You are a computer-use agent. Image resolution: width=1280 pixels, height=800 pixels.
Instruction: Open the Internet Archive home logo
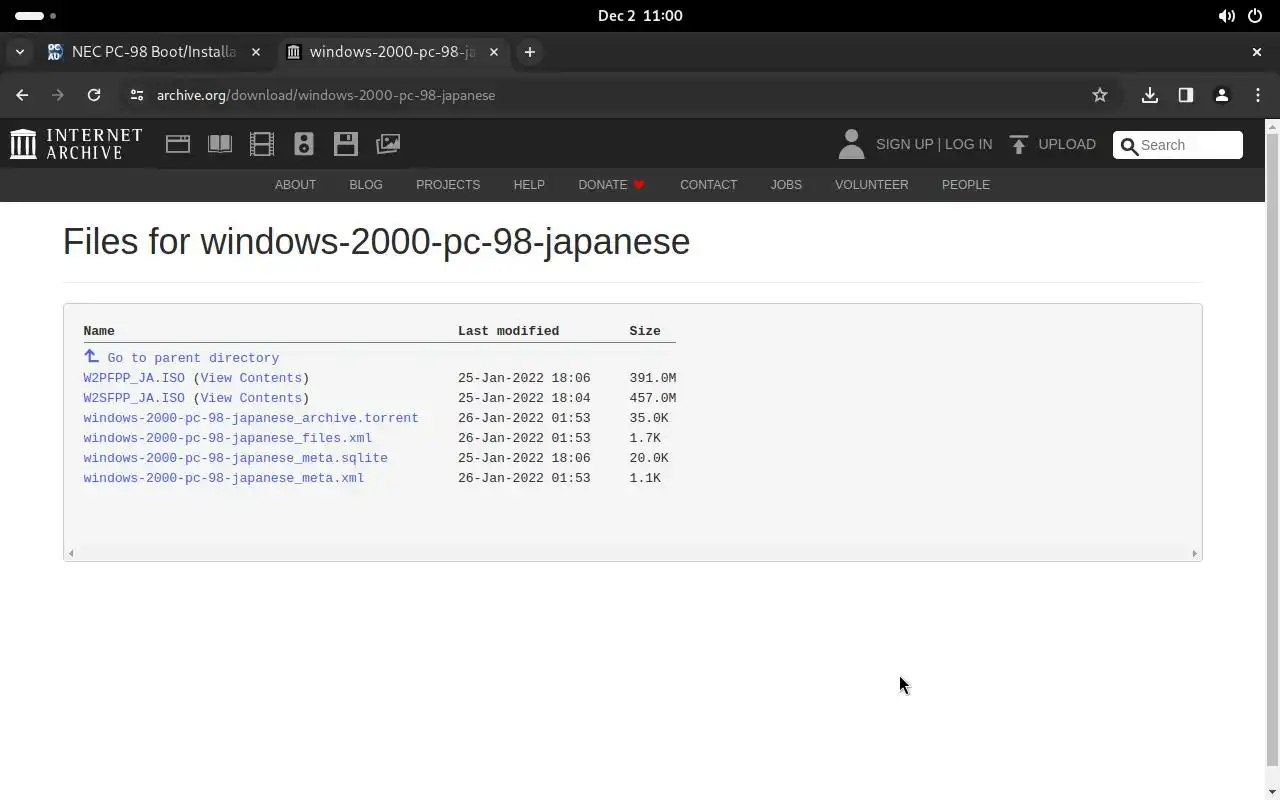tap(76, 144)
